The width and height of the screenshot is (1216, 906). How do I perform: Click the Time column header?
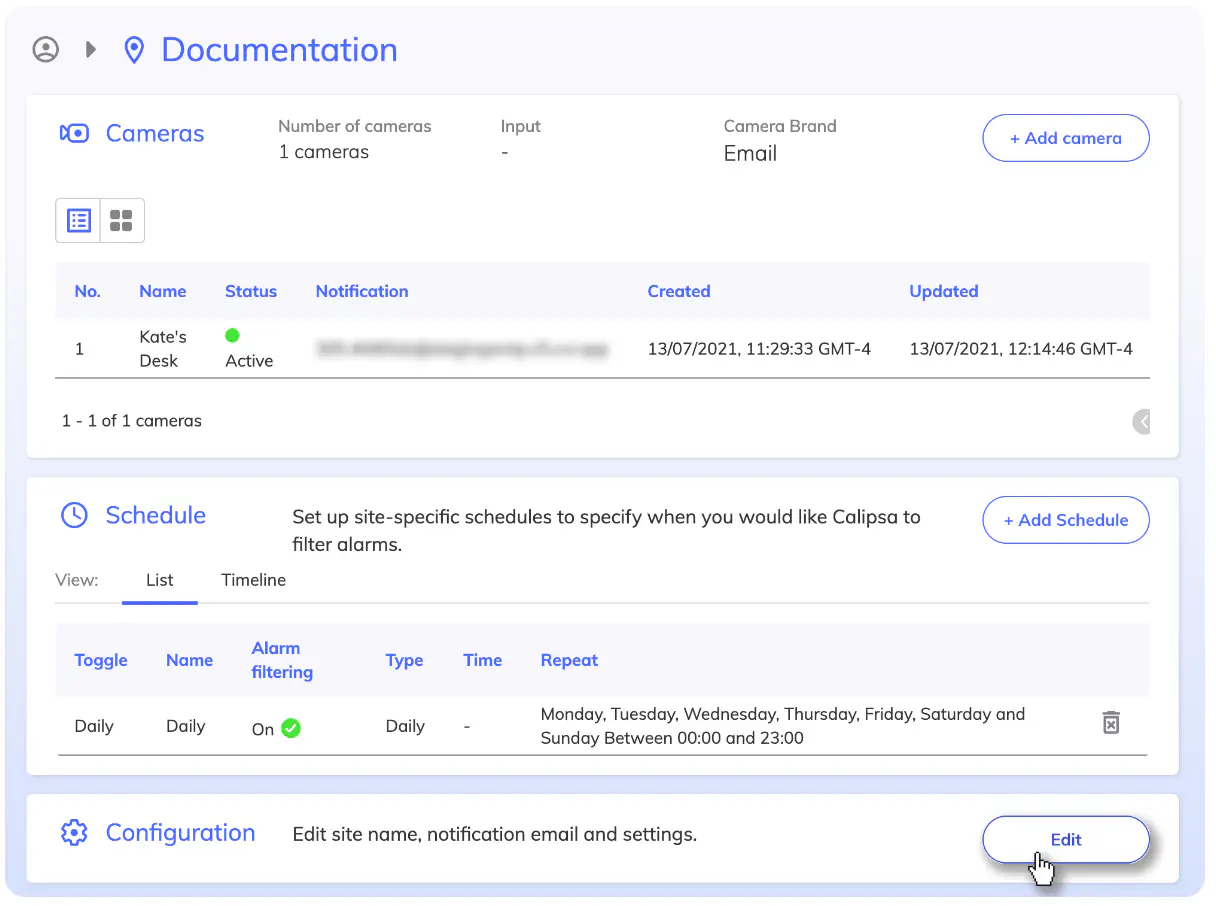pyautogui.click(x=482, y=660)
